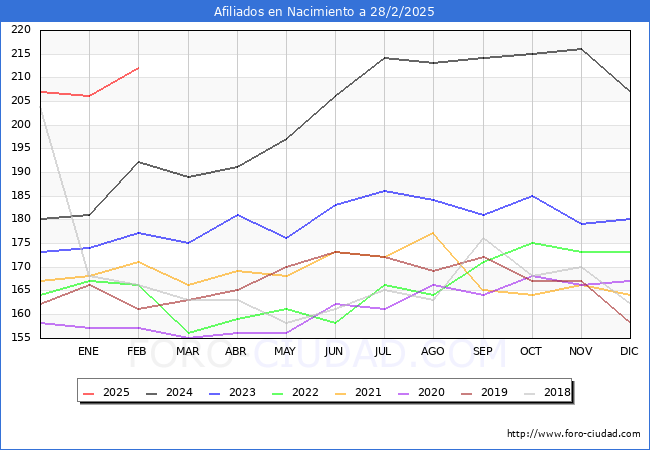Image resolution: width=650 pixels, height=450 pixels.
Task: Click the 2024 legend entry label
Action: [179, 392]
